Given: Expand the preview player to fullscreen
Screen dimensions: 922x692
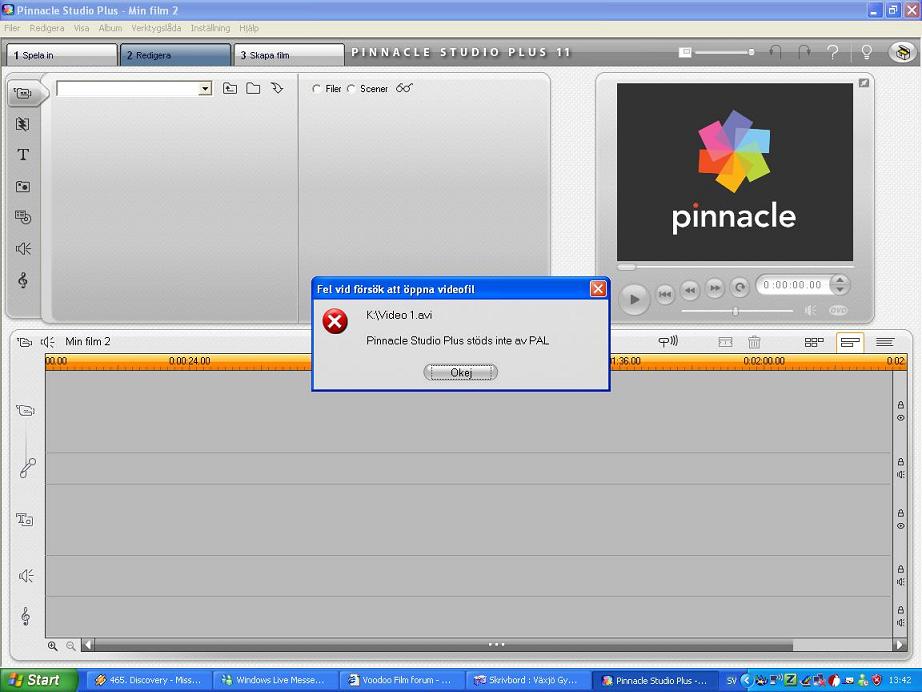Looking at the screenshot, I should point(864,83).
